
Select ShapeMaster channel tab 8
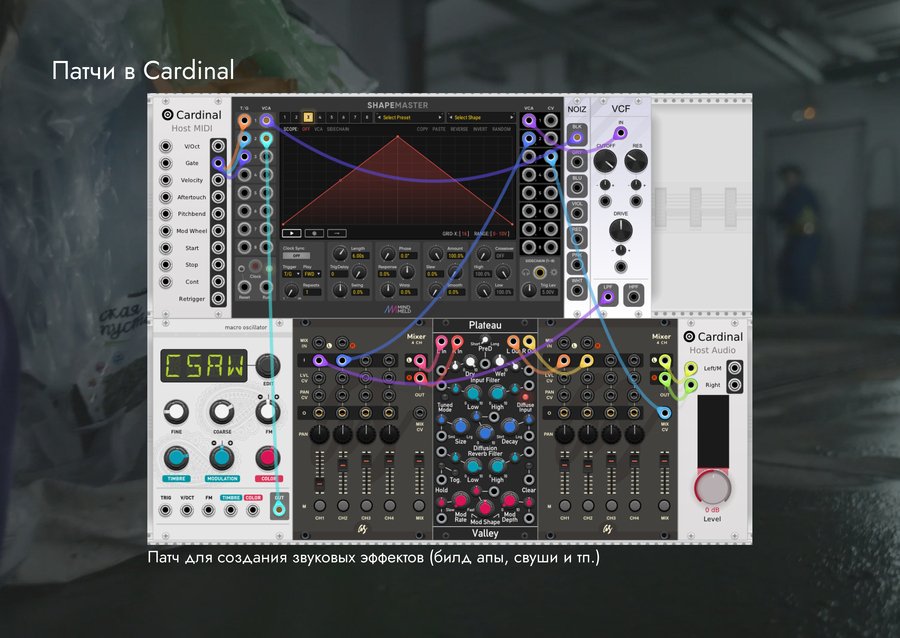point(367,118)
